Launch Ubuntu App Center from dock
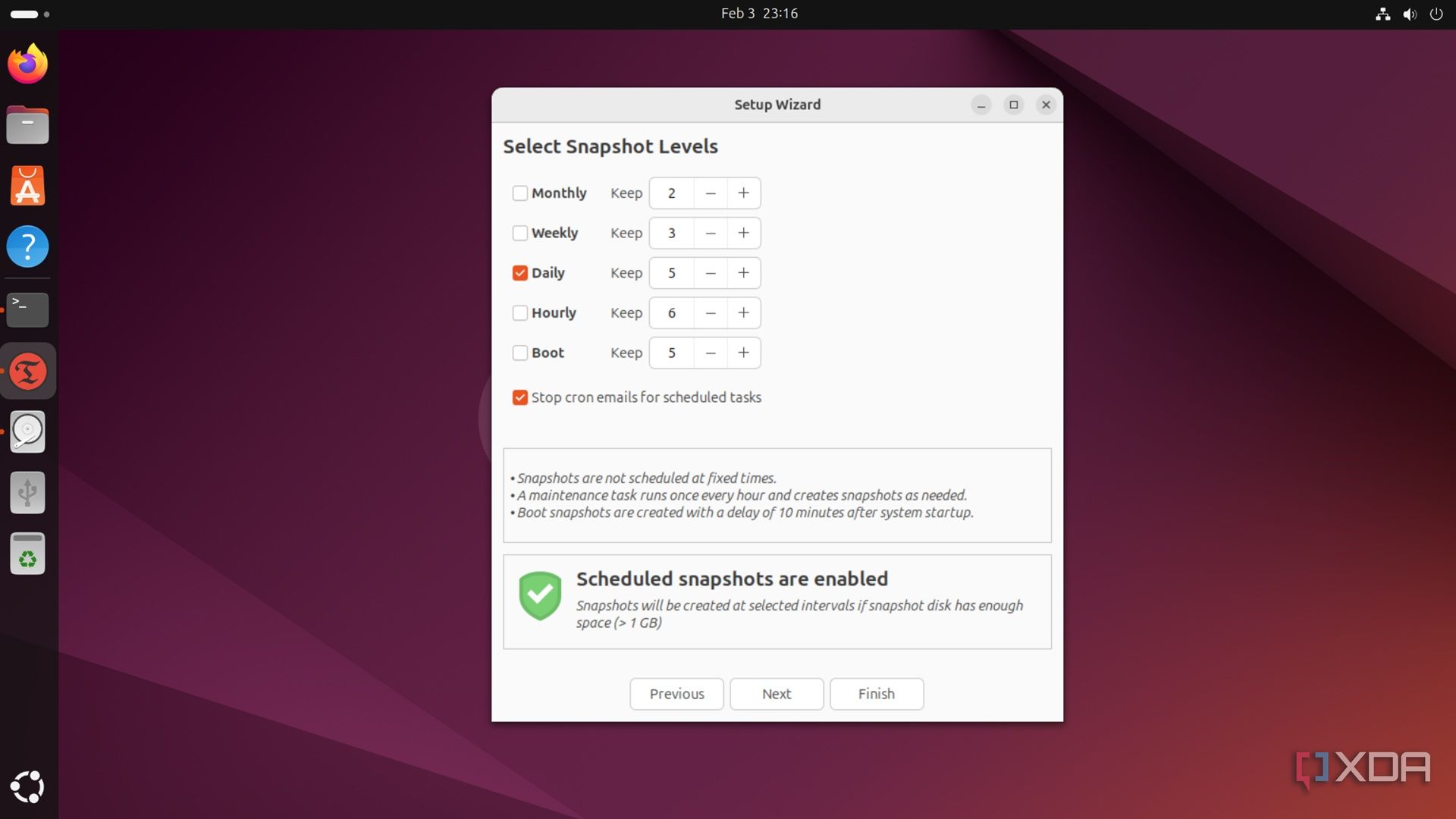This screenshot has width=1456, height=819. [x=28, y=186]
